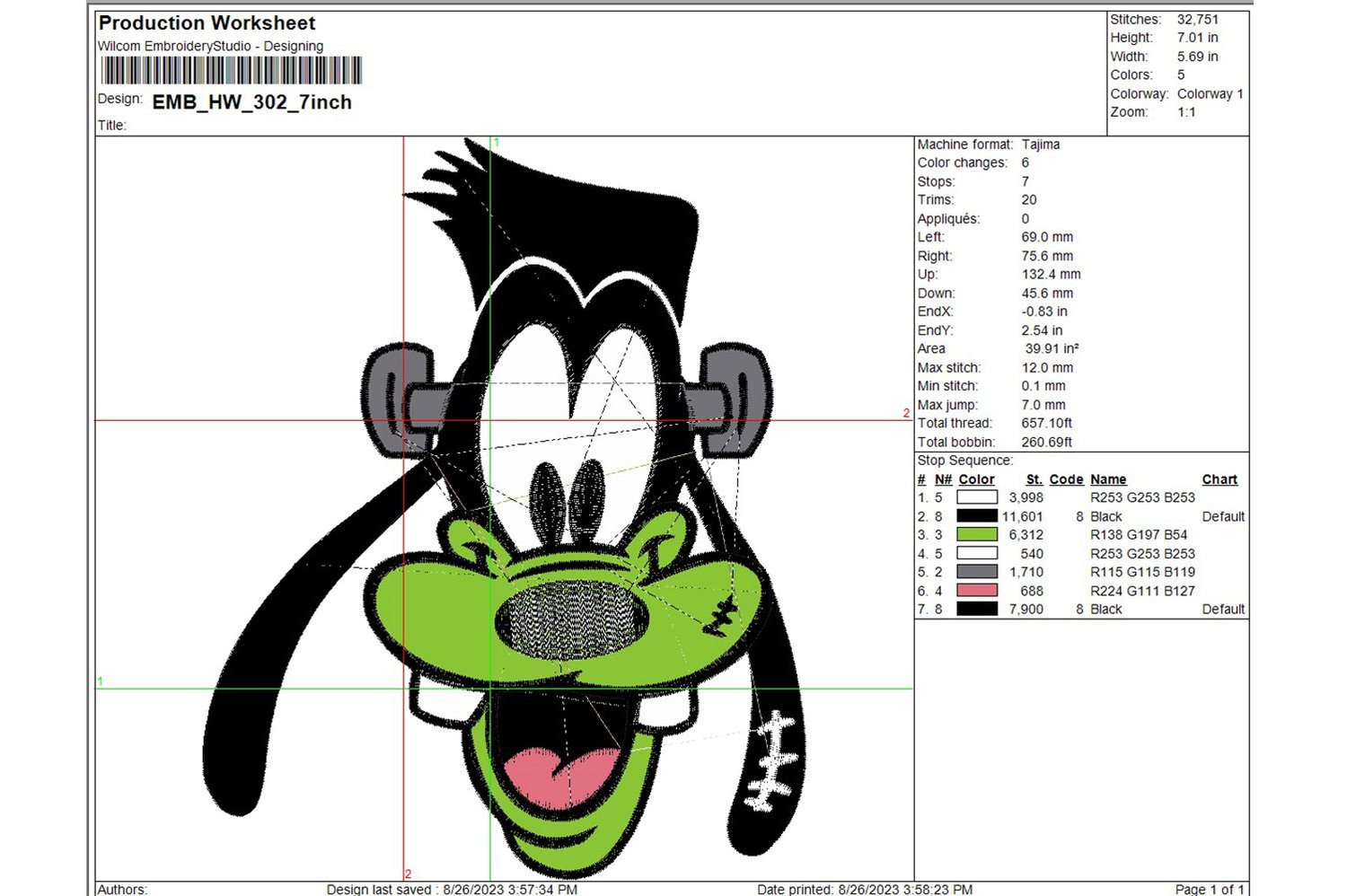Select the EndY value "2.54 in"

pos(1043,330)
